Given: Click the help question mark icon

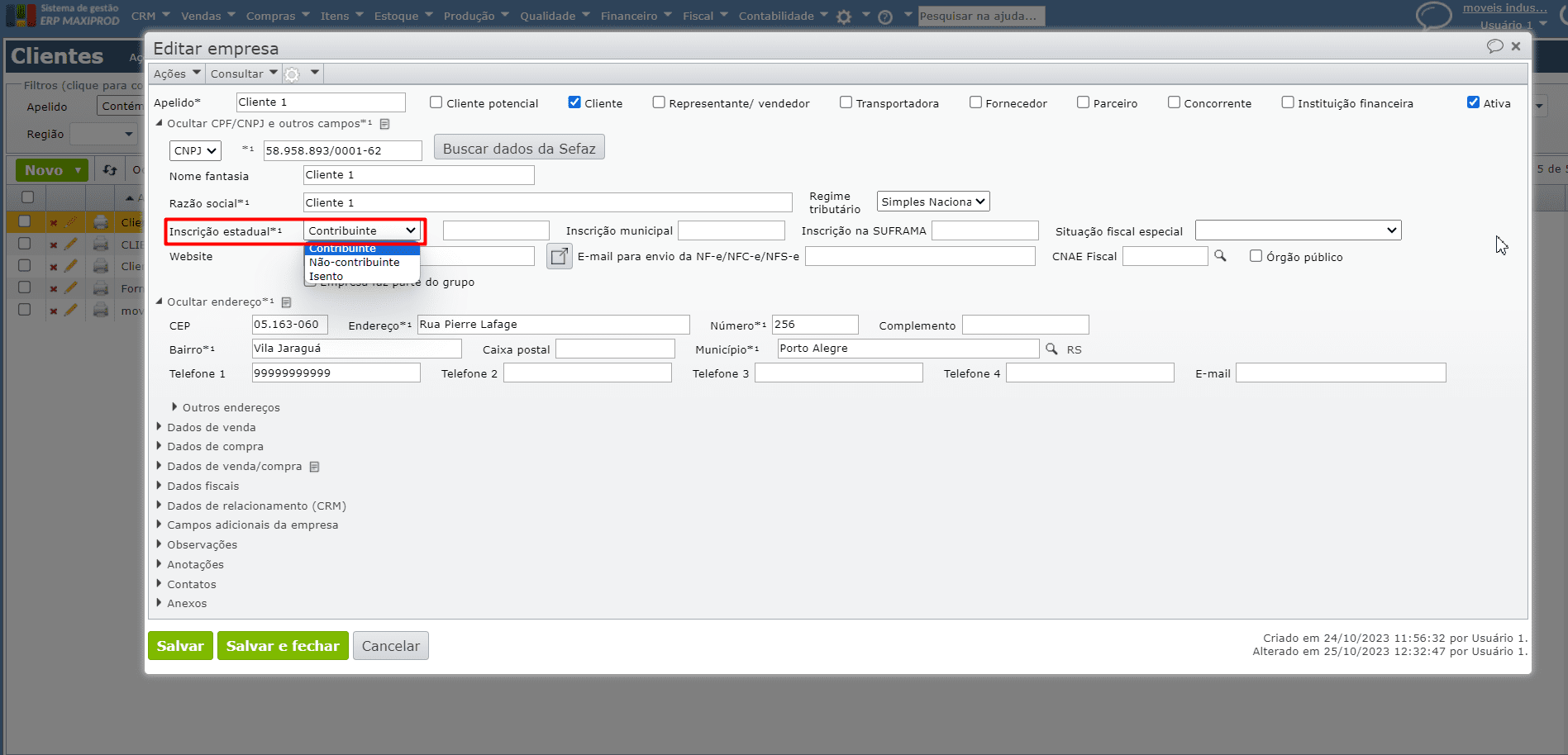Looking at the screenshot, I should point(885,17).
